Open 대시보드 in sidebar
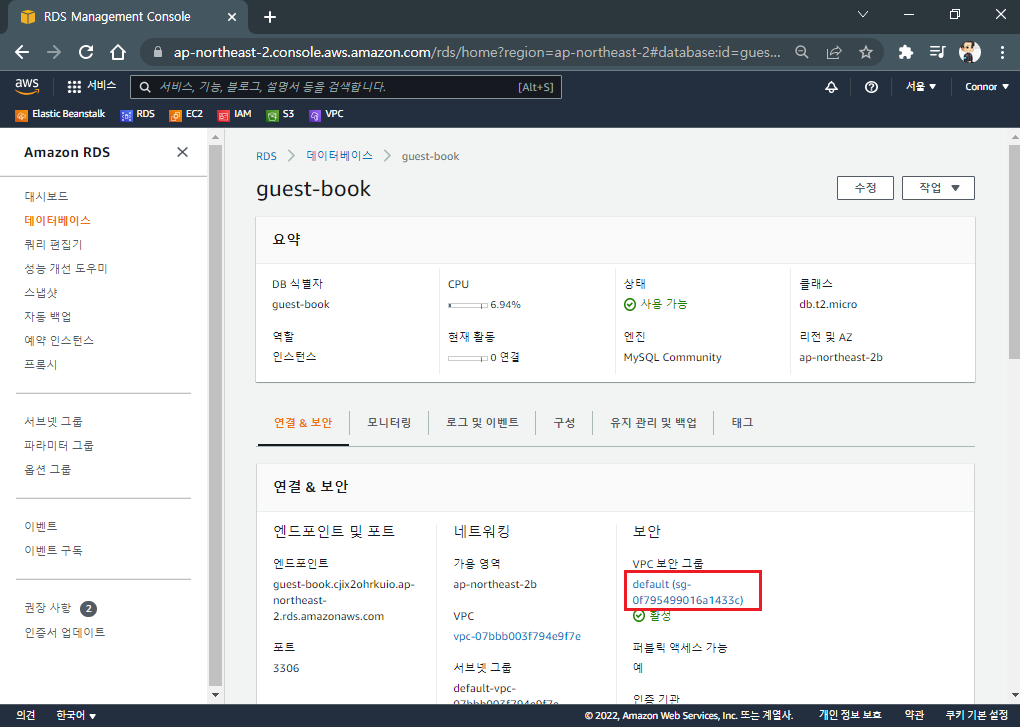1020x727 pixels. 46,196
